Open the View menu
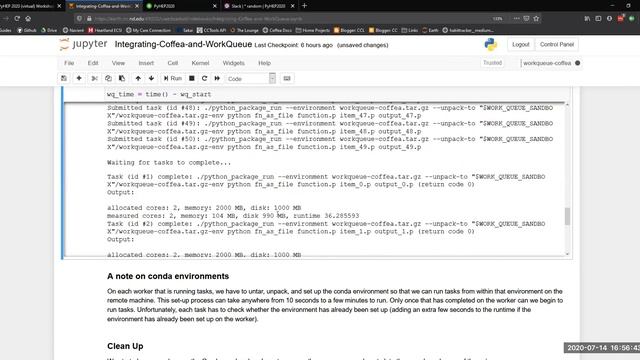This screenshot has height=360, width=640. click(118, 63)
